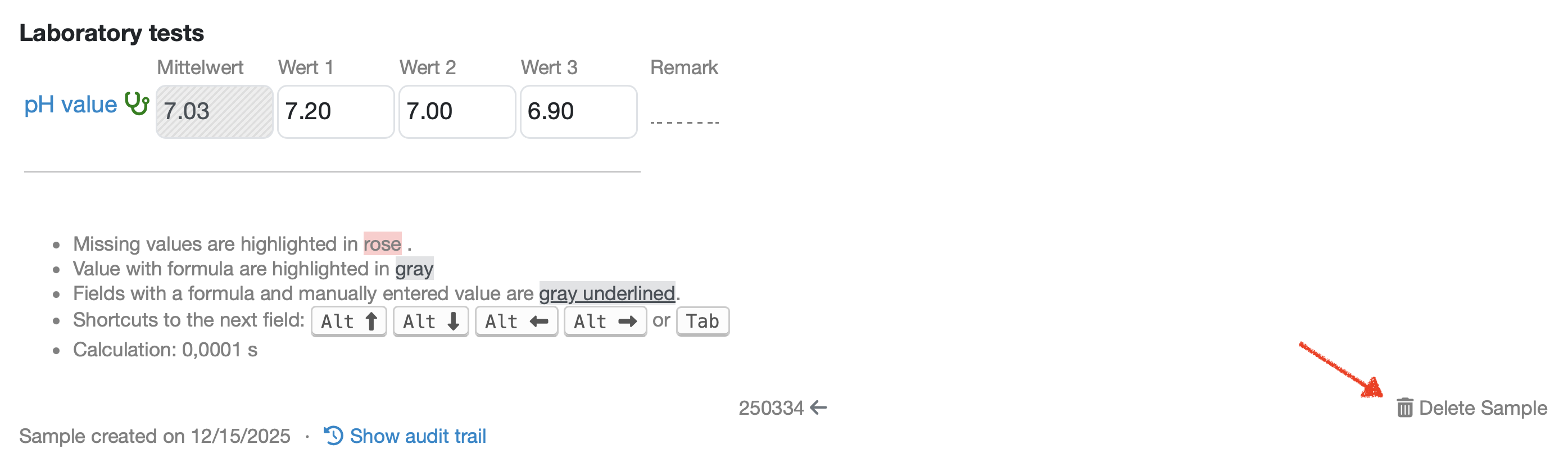The image size is (1568, 471).
Task: Open Show audit trail link
Action: pyautogui.click(x=418, y=436)
